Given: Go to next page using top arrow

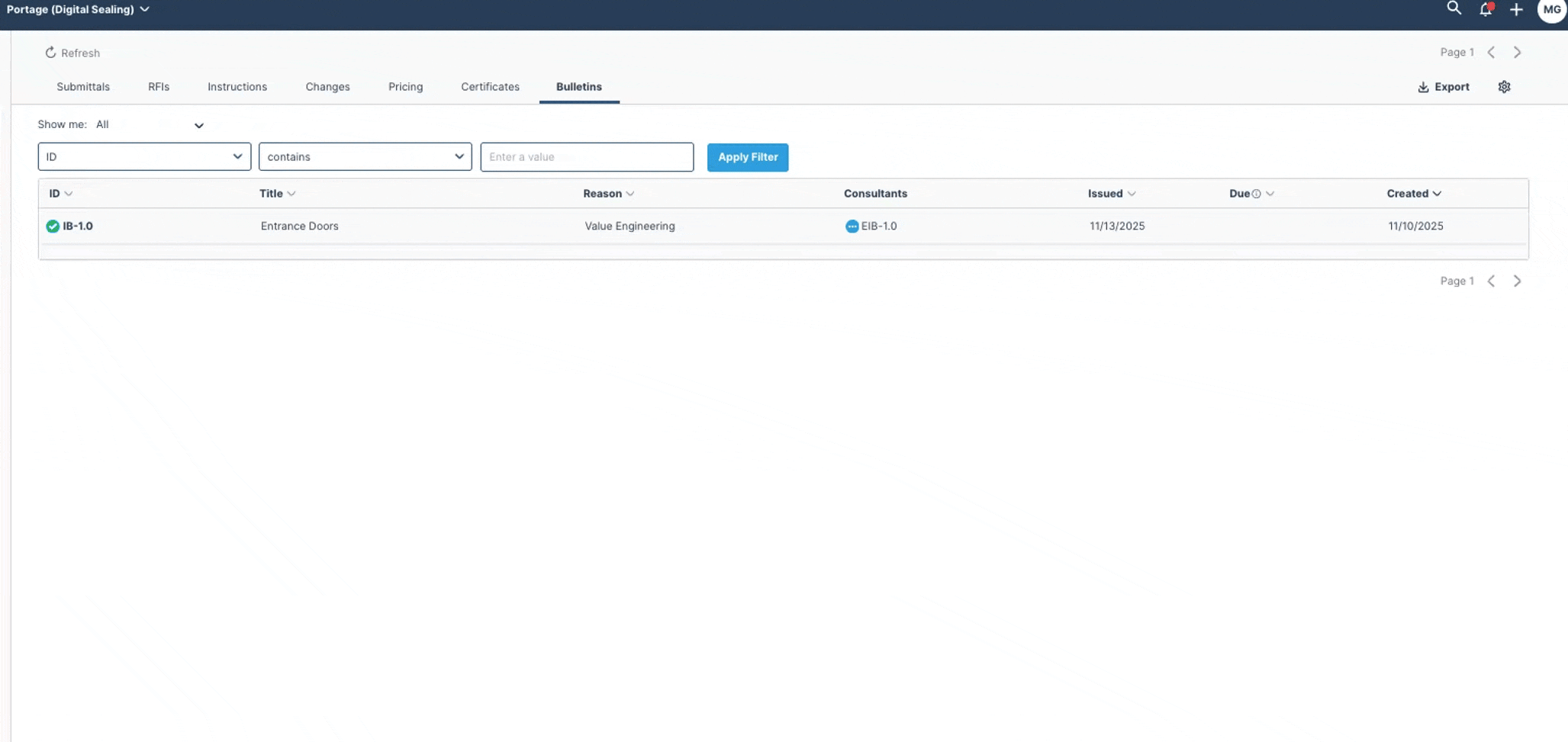Looking at the screenshot, I should (1517, 53).
